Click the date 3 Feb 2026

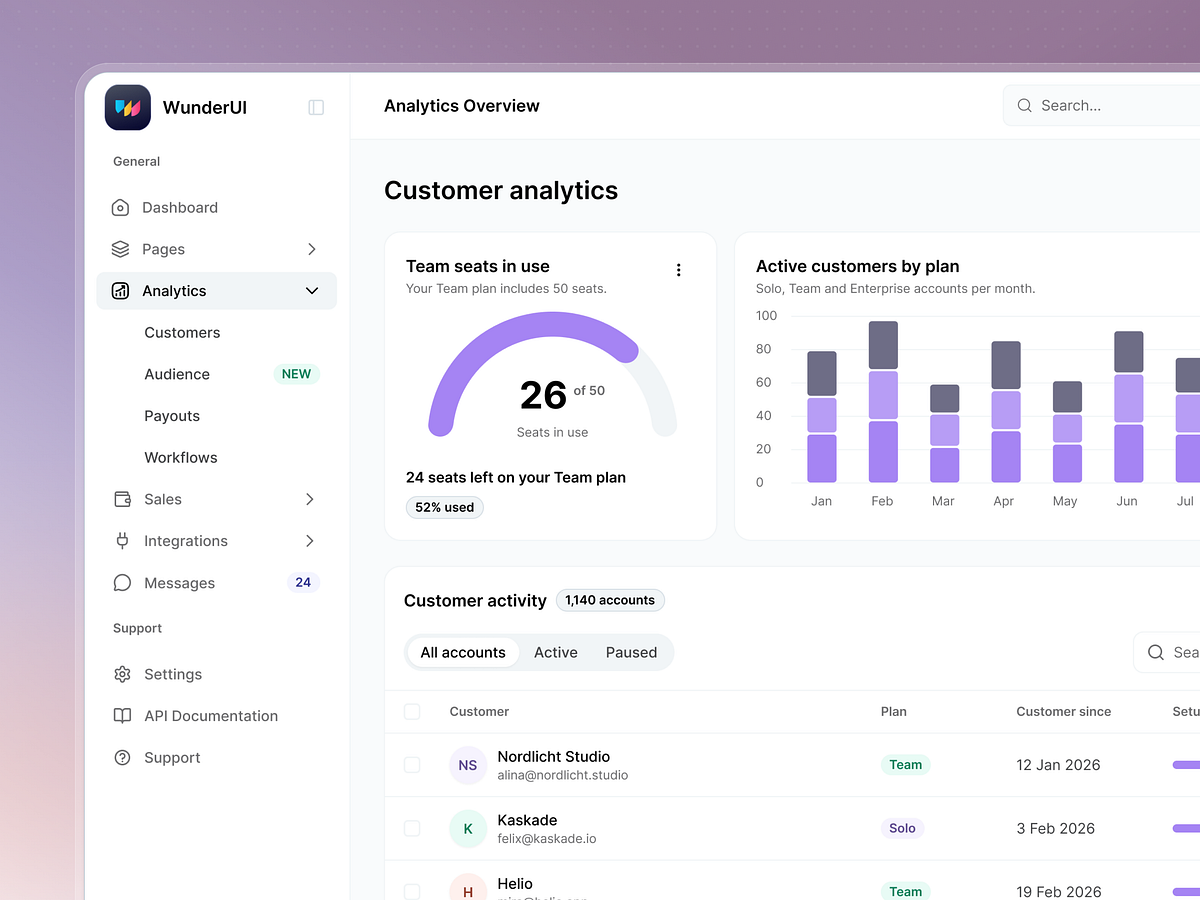pos(1056,828)
